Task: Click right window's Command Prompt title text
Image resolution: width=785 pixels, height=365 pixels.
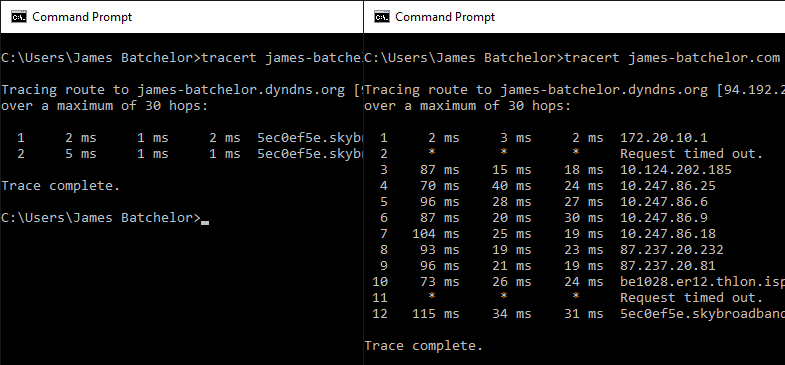Action: [445, 17]
